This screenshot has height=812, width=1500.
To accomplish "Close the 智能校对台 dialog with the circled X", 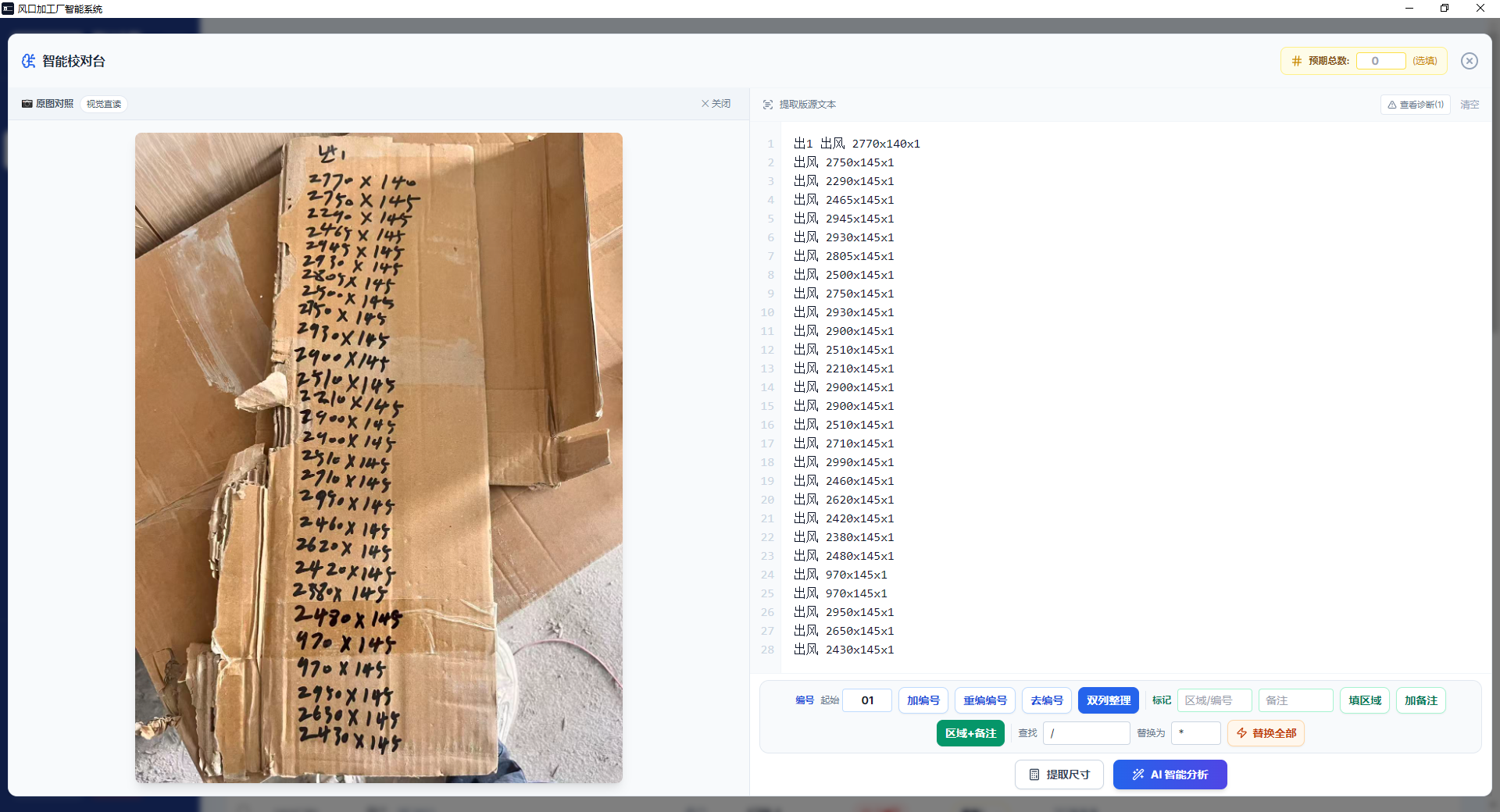I will (x=1469, y=61).
